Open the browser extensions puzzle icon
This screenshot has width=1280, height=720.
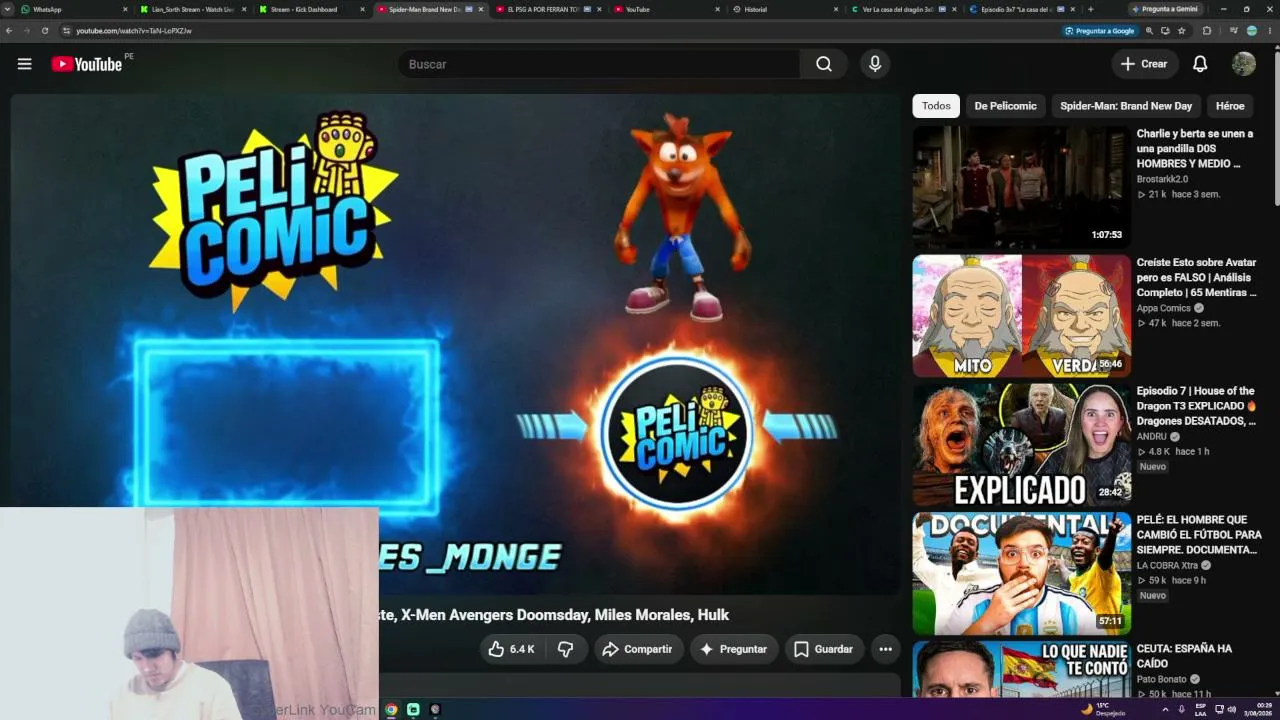tap(1207, 31)
